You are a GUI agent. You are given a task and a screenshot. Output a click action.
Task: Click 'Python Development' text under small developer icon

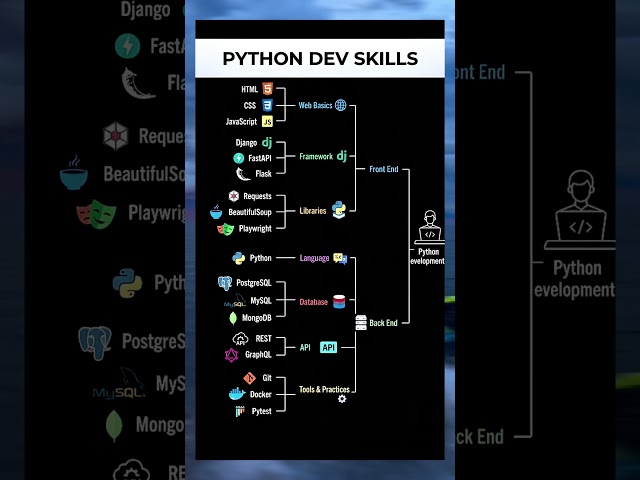428,256
